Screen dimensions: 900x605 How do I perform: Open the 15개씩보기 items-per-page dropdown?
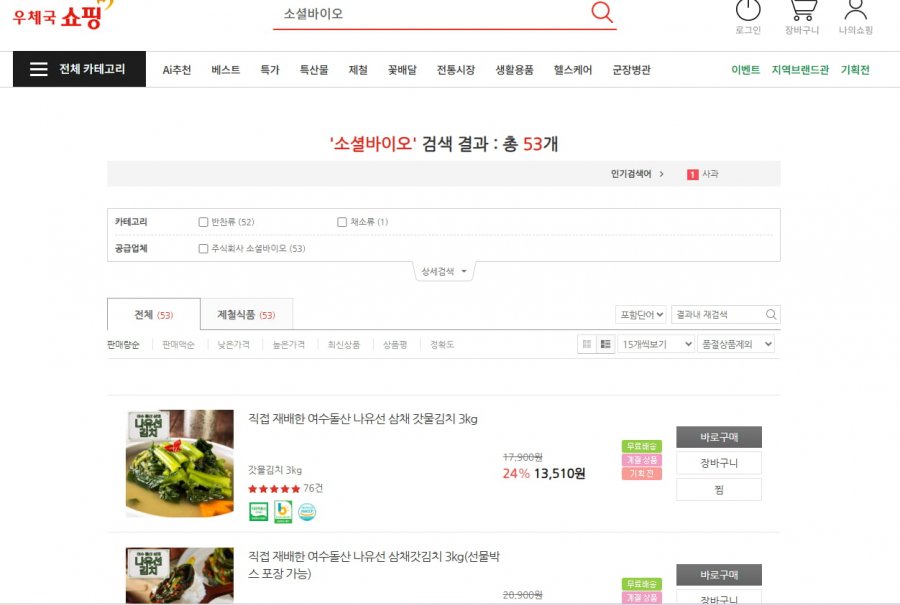point(656,344)
